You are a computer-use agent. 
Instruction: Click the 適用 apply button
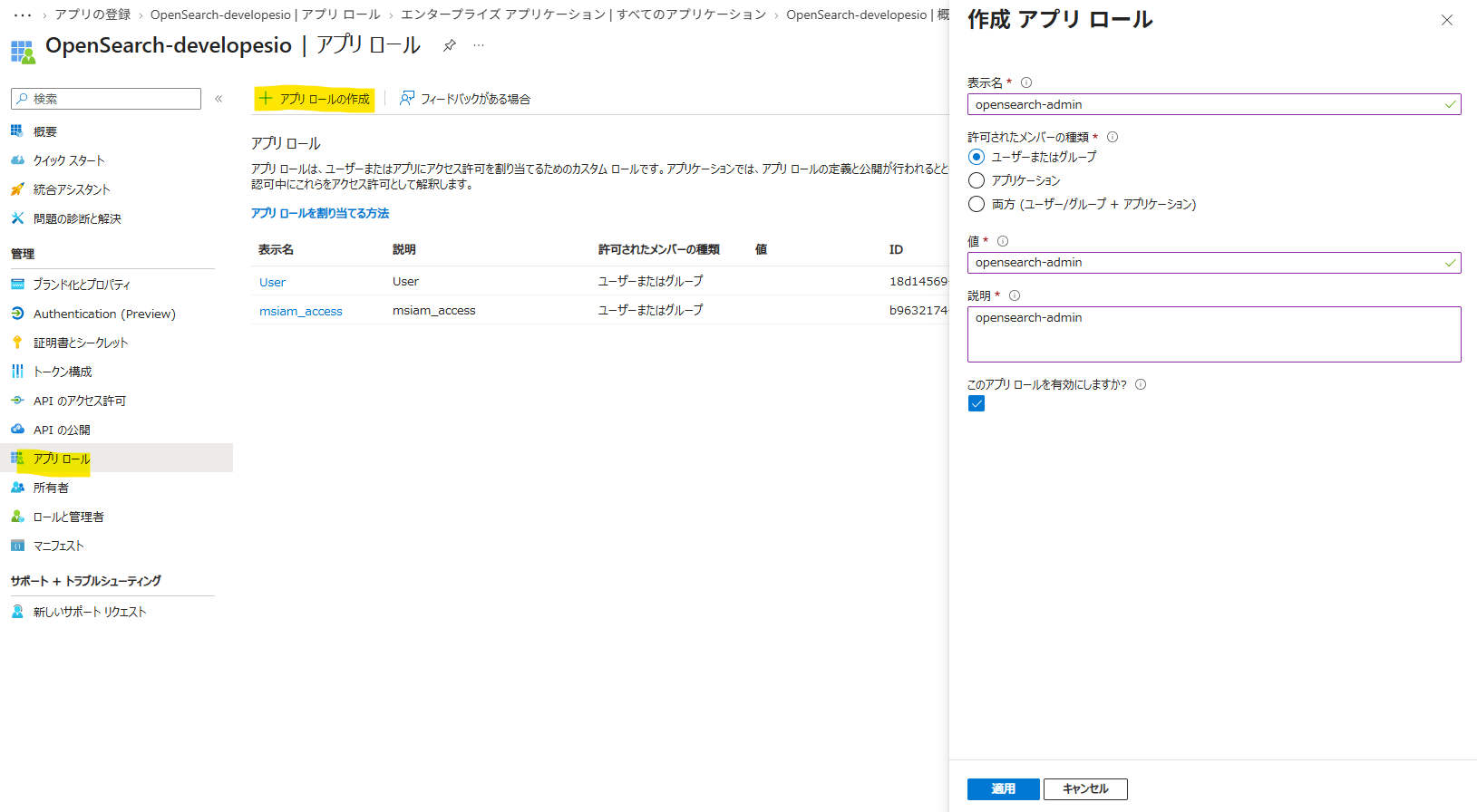click(1003, 789)
